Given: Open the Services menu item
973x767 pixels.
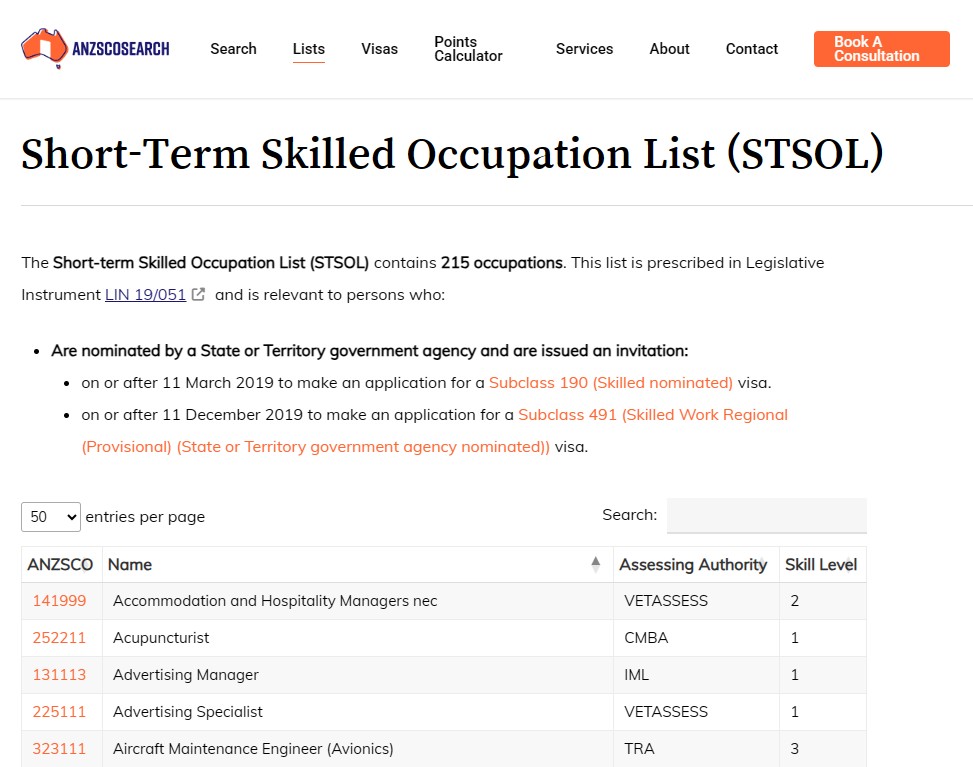Looking at the screenshot, I should [584, 49].
